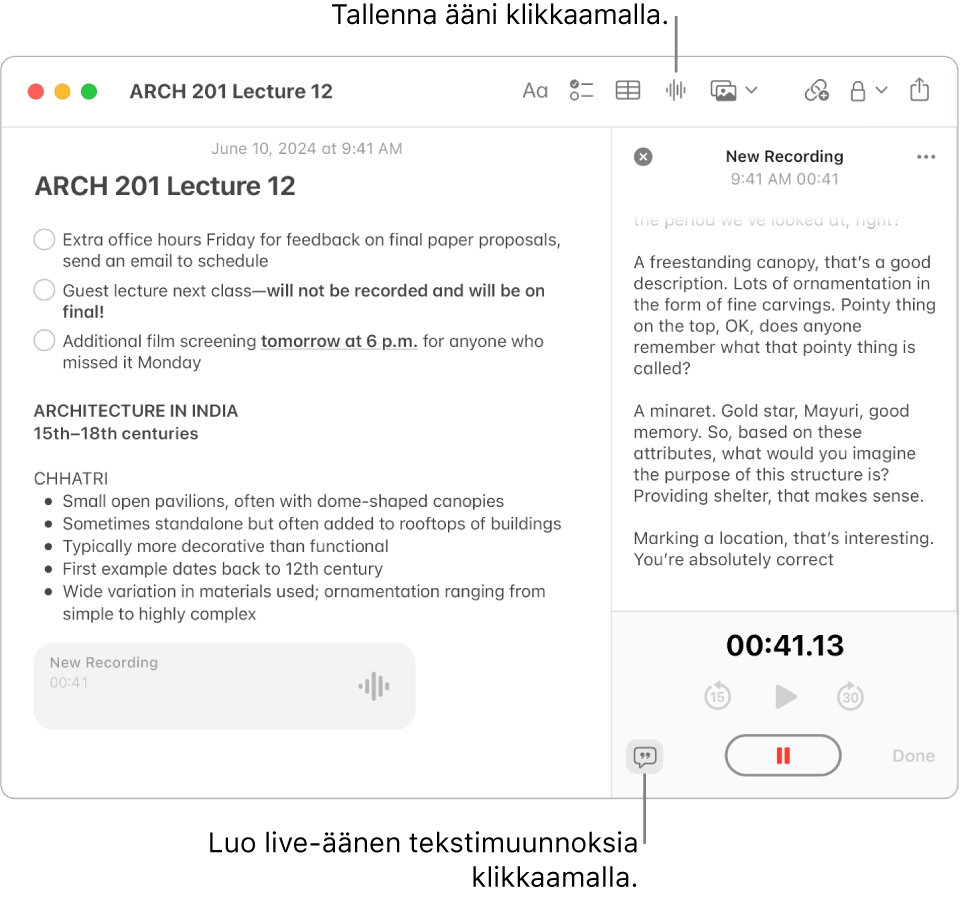Open text formatting options with the Aa icon
Screen dimensions: 960x899
tap(535, 90)
